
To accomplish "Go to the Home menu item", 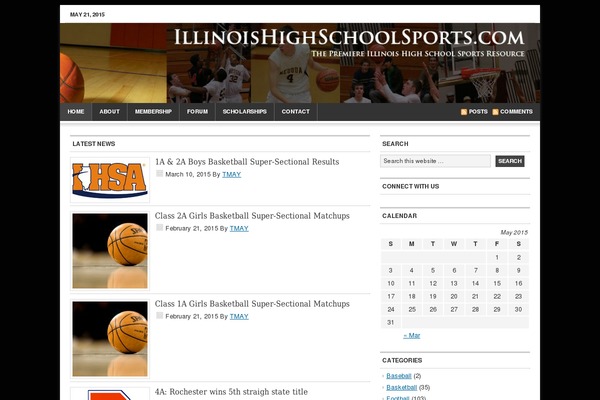I will (x=76, y=112).
